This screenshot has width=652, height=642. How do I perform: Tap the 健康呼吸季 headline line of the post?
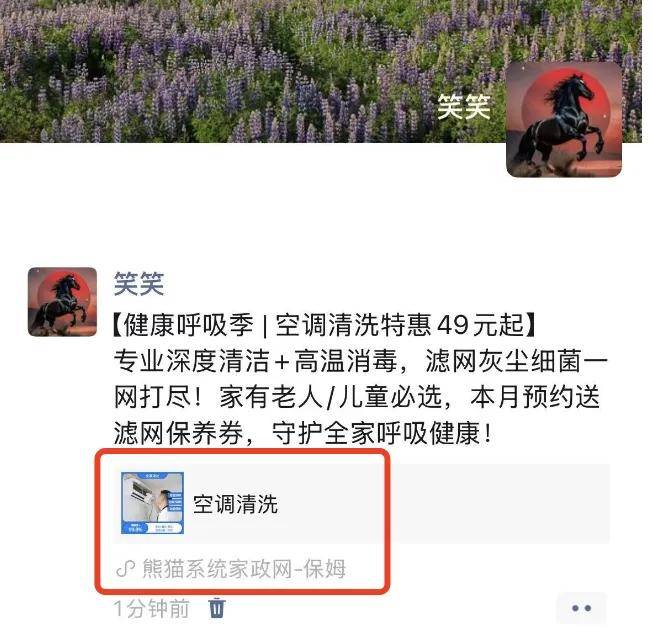point(325,325)
